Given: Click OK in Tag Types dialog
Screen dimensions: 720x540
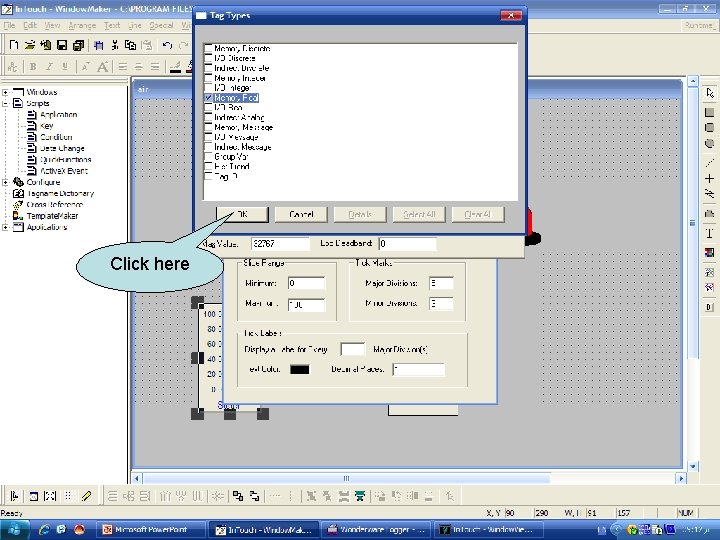Looking at the screenshot, I should click(x=242, y=214).
